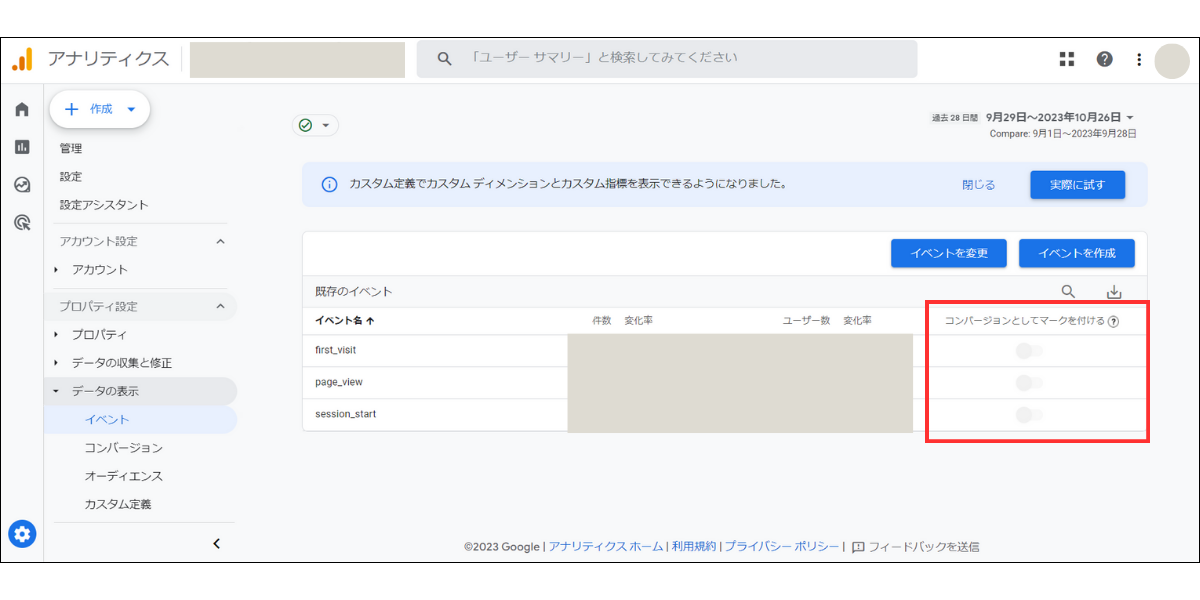1200x600 pixels.
Task: Expand the データの収集と修正 item
Action: point(56,363)
